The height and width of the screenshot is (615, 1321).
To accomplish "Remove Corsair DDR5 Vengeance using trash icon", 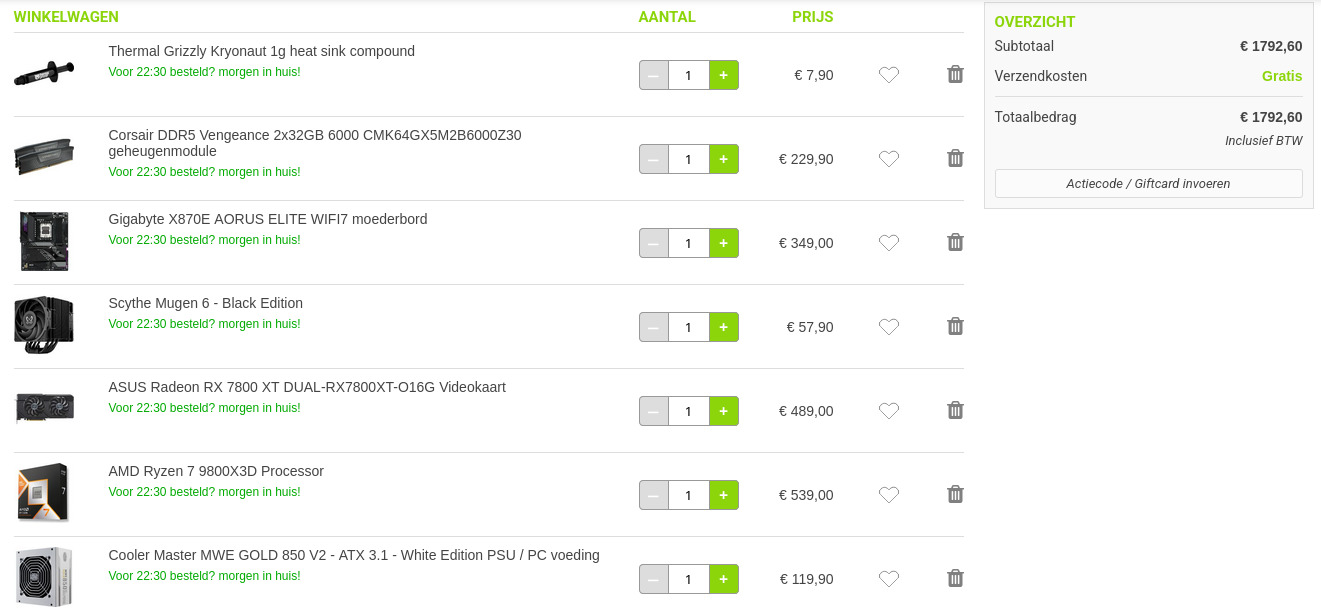I will pyautogui.click(x=955, y=158).
